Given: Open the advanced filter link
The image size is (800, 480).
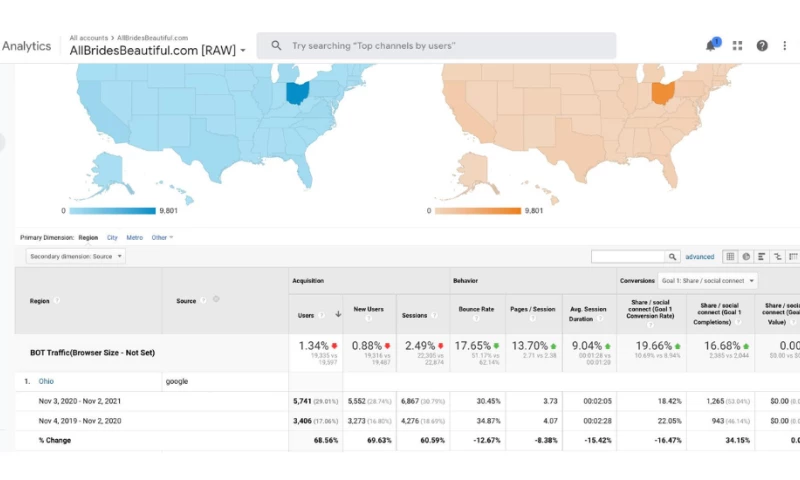Looking at the screenshot, I should [699, 257].
